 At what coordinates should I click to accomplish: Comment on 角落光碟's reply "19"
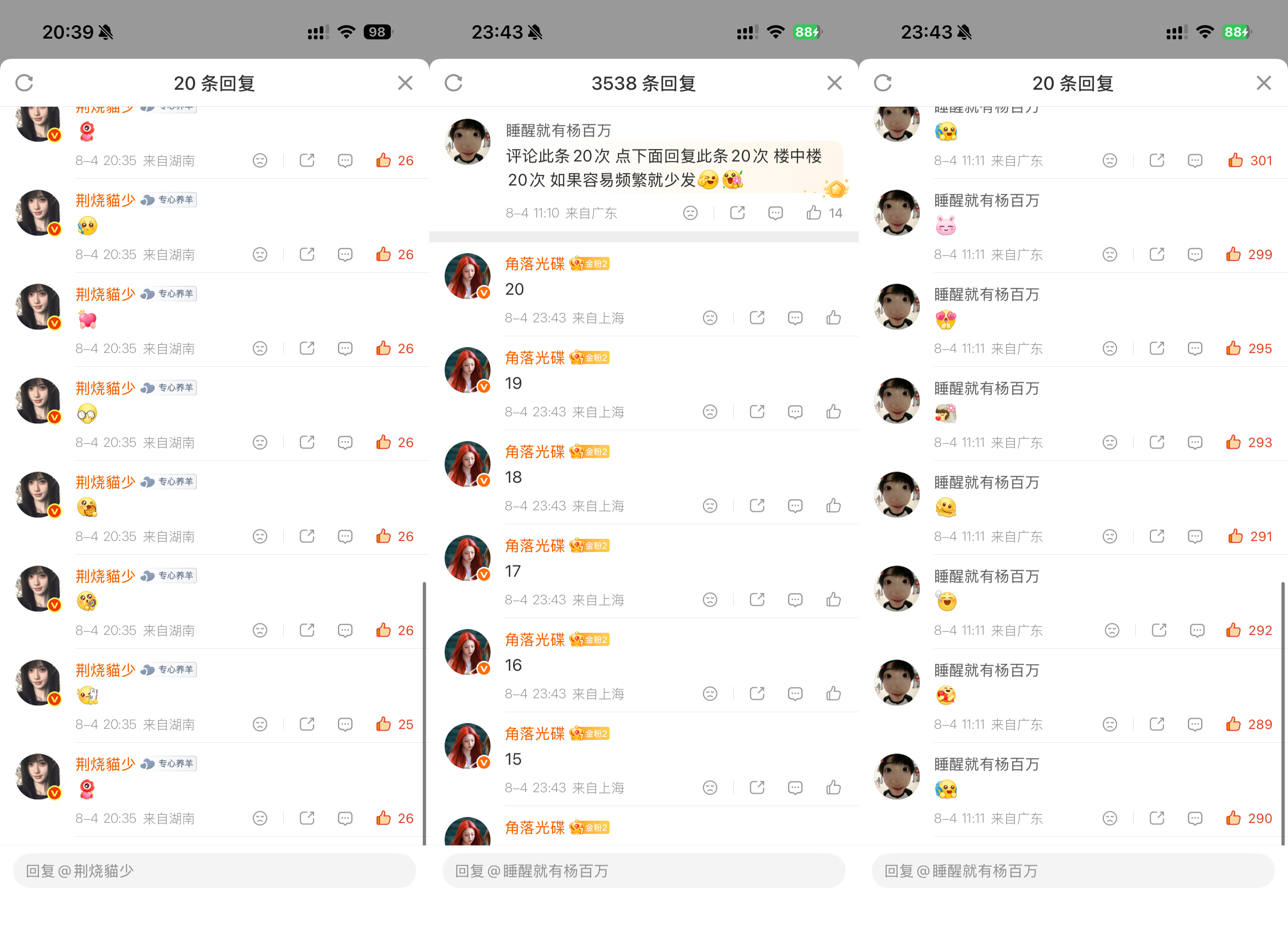point(796,412)
